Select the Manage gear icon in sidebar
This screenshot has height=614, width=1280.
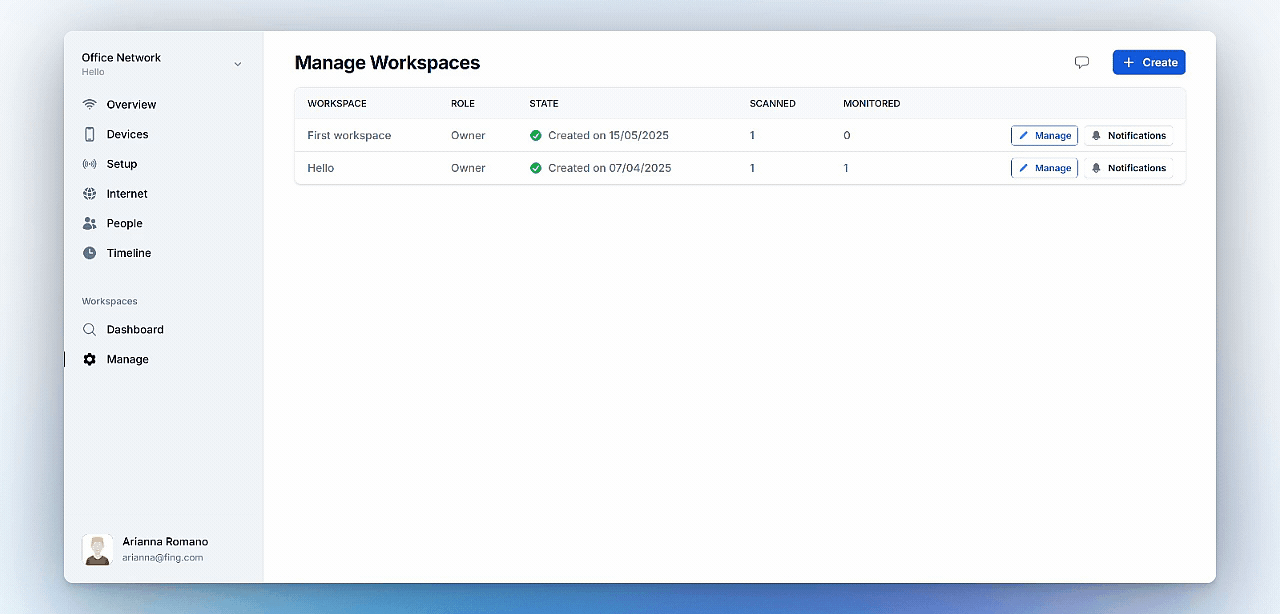click(x=89, y=359)
